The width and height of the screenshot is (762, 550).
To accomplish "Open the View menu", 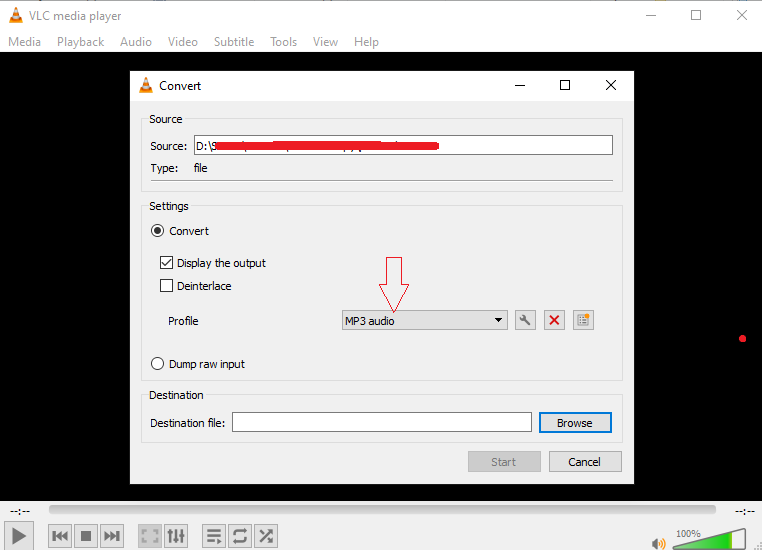I will coord(325,42).
